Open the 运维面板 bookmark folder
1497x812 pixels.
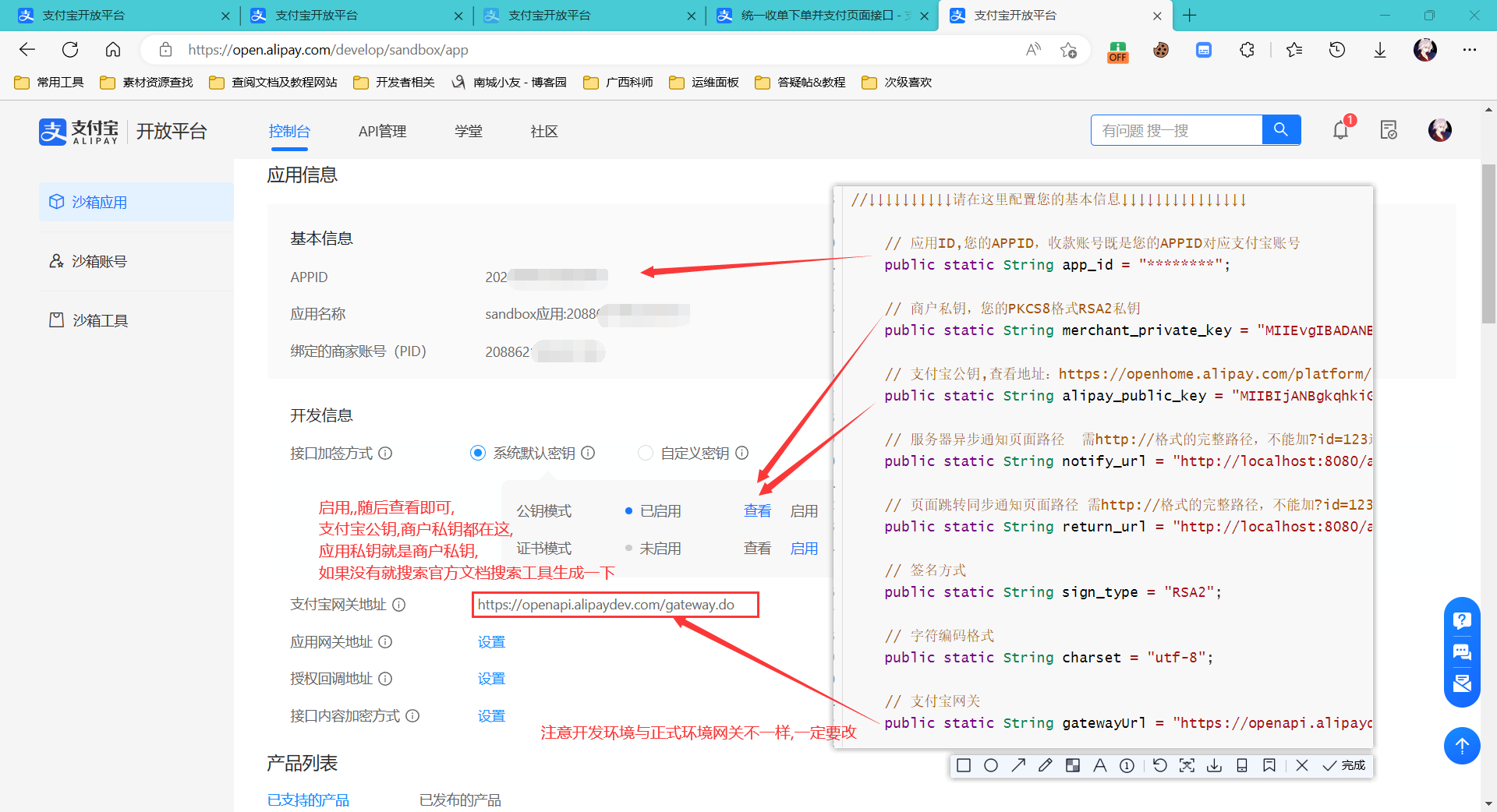(704, 82)
